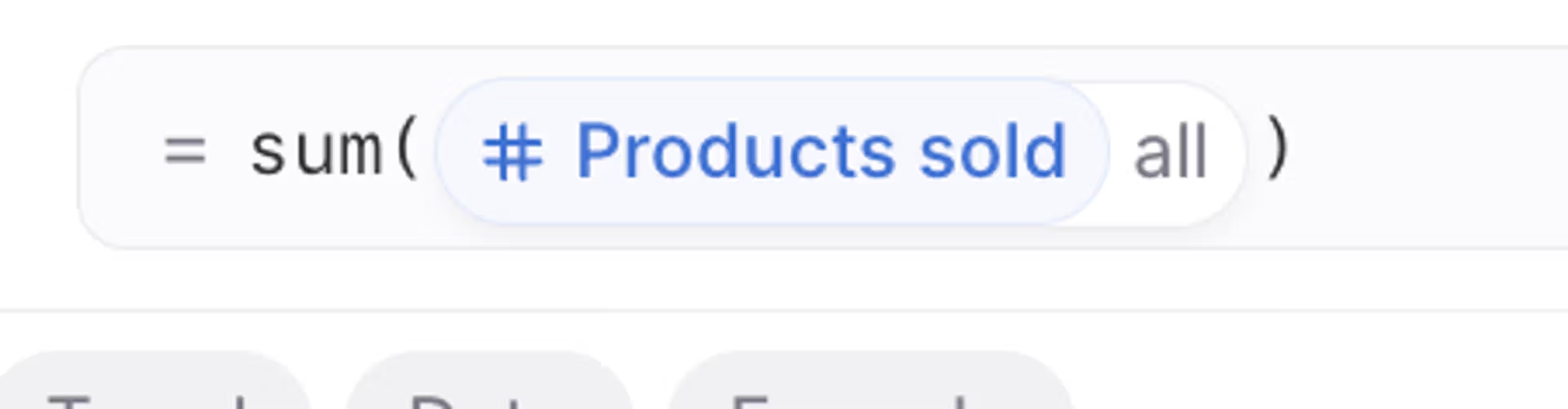1568x409 pixels.
Task: Click the word 'sold' in the chip
Action: [x=993, y=152]
